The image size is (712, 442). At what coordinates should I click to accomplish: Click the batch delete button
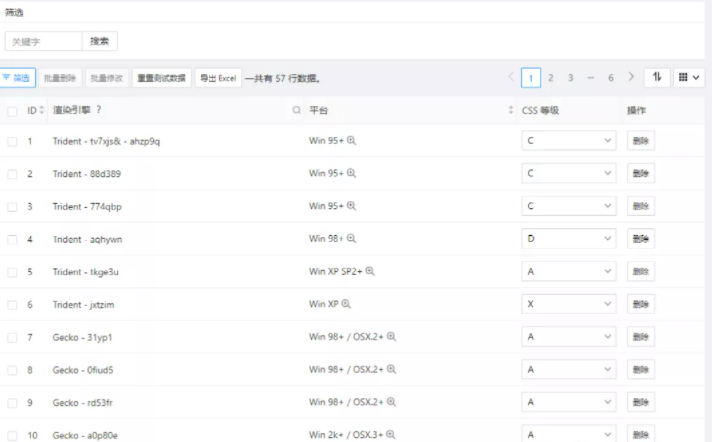[60, 78]
